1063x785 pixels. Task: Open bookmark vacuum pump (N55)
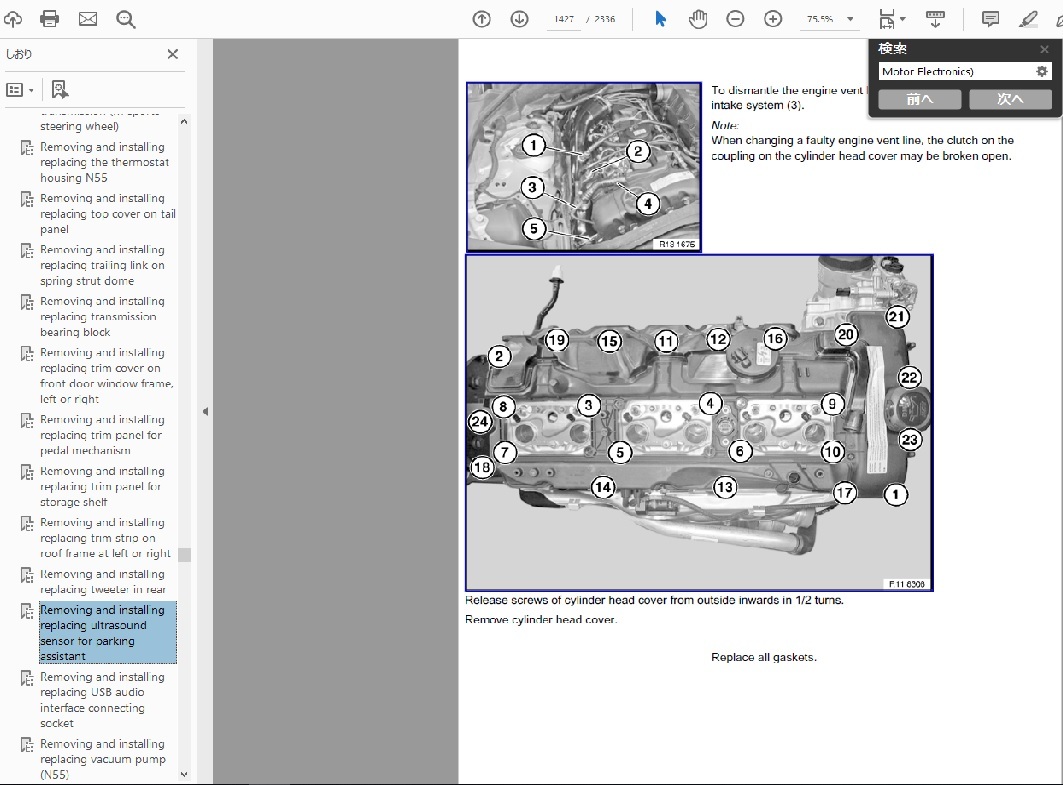tap(102, 759)
